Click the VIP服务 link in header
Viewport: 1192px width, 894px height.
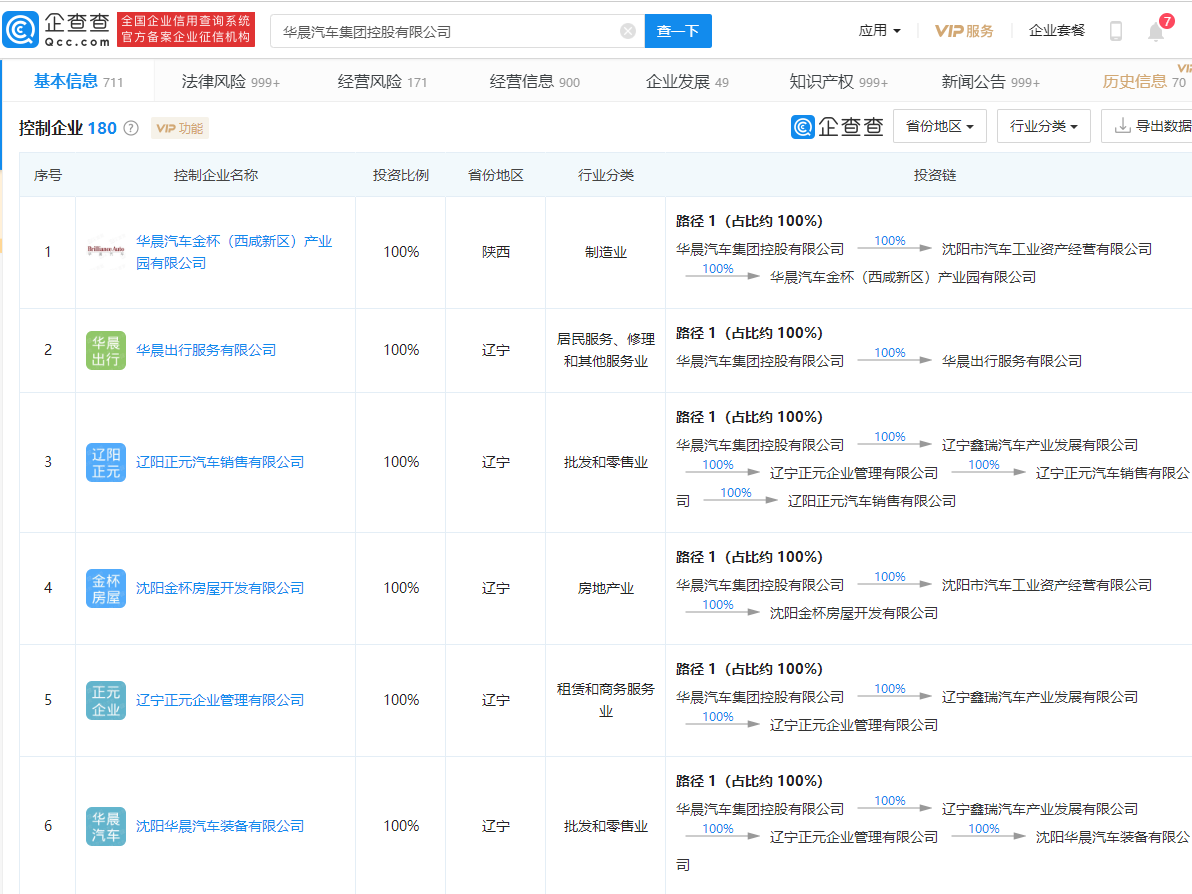pos(964,31)
